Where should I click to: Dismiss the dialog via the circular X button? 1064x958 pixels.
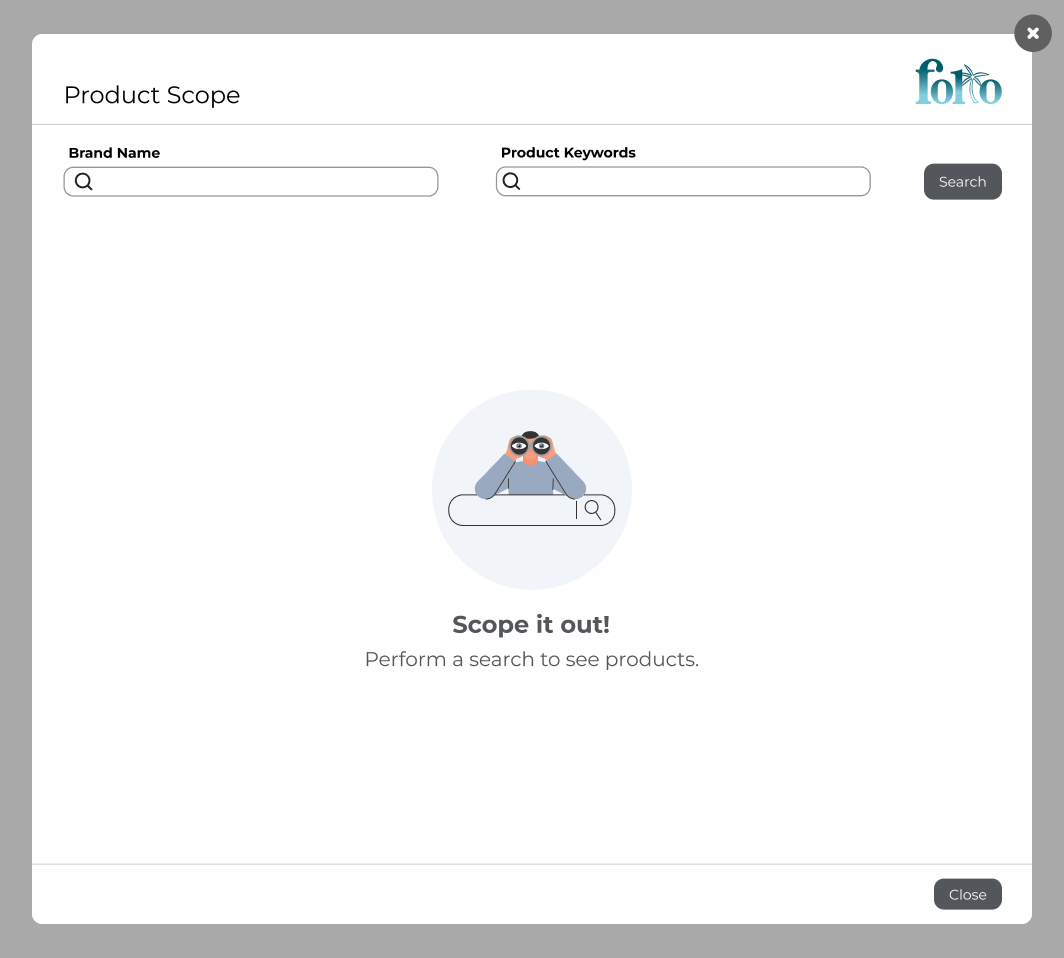(x=1032, y=33)
